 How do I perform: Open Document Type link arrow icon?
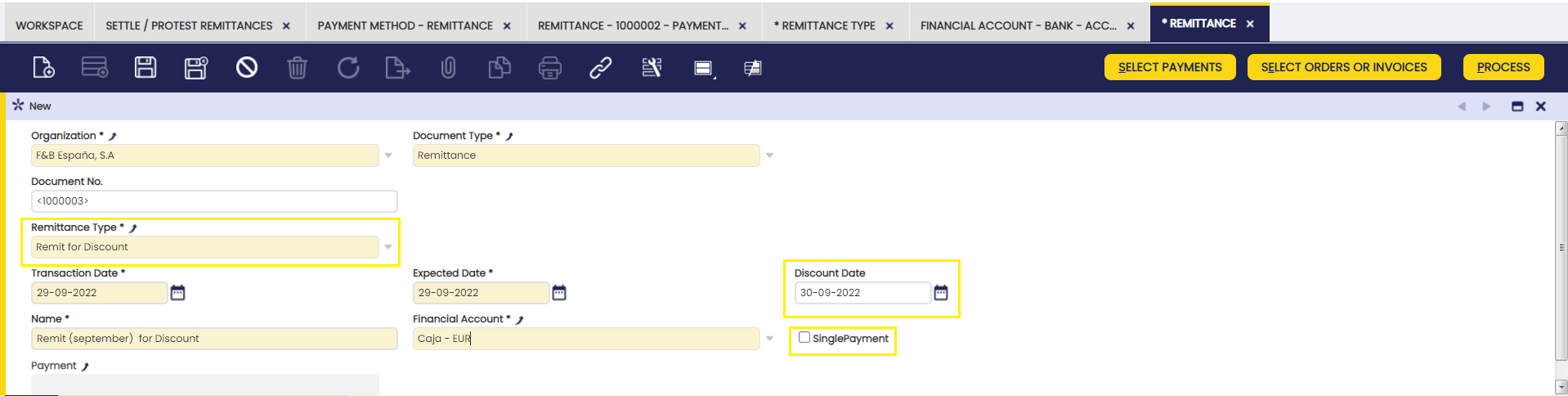[x=509, y=136]
